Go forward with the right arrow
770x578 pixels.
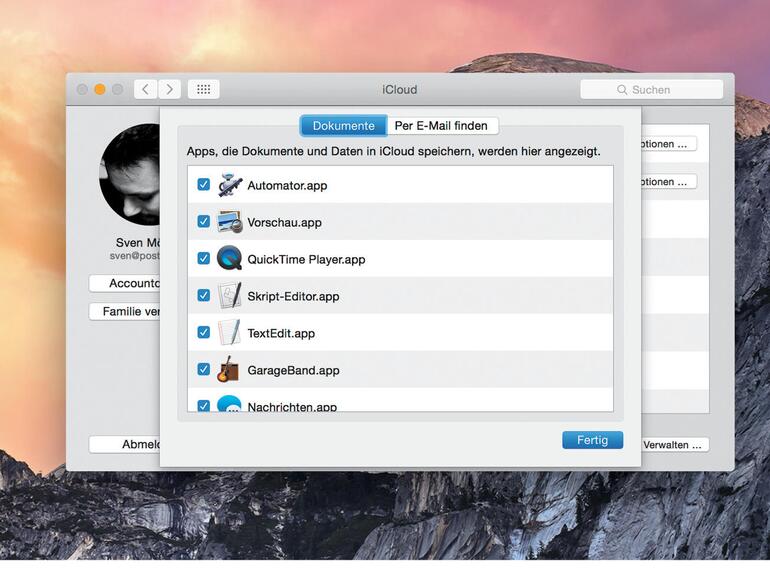[x=169, y=89]
